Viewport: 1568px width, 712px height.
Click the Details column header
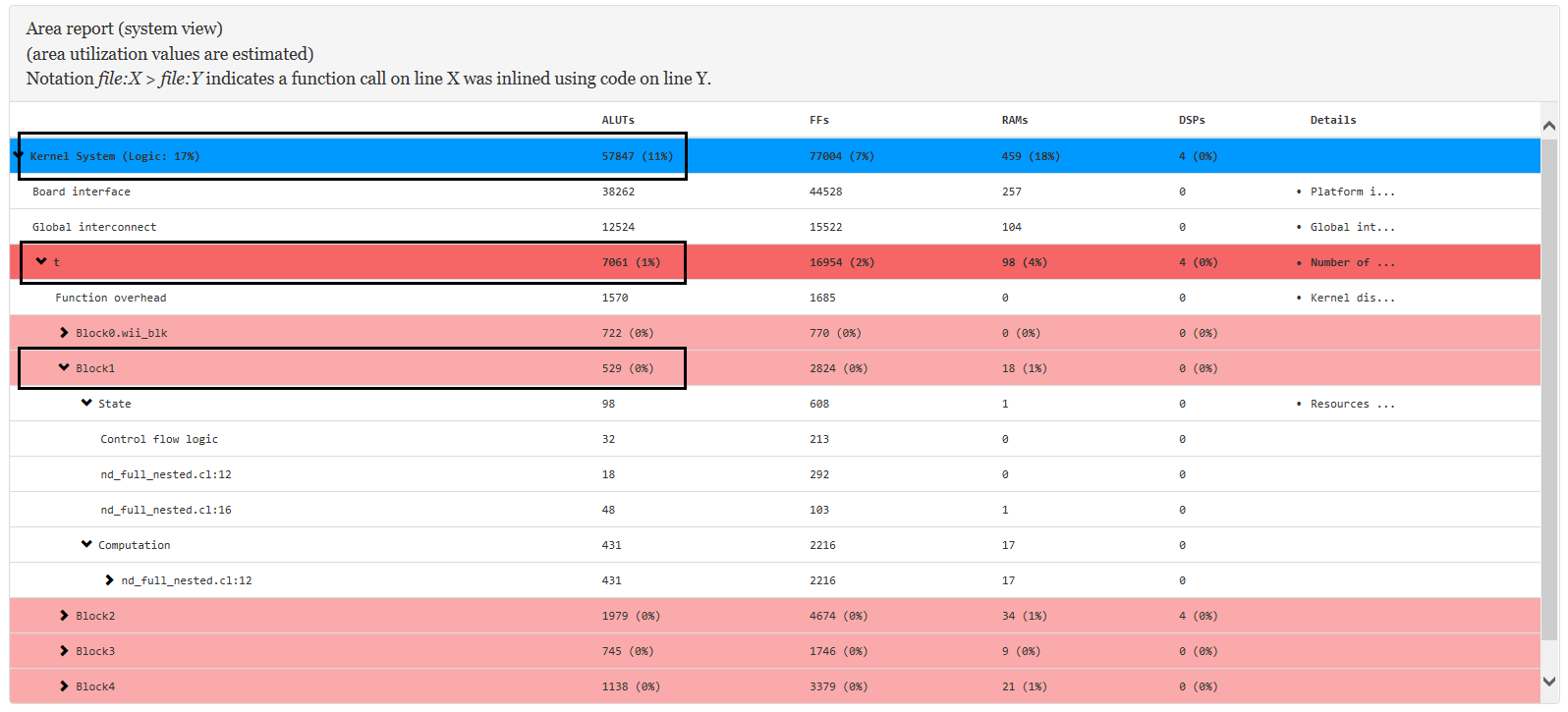[x=1332, y=120]
